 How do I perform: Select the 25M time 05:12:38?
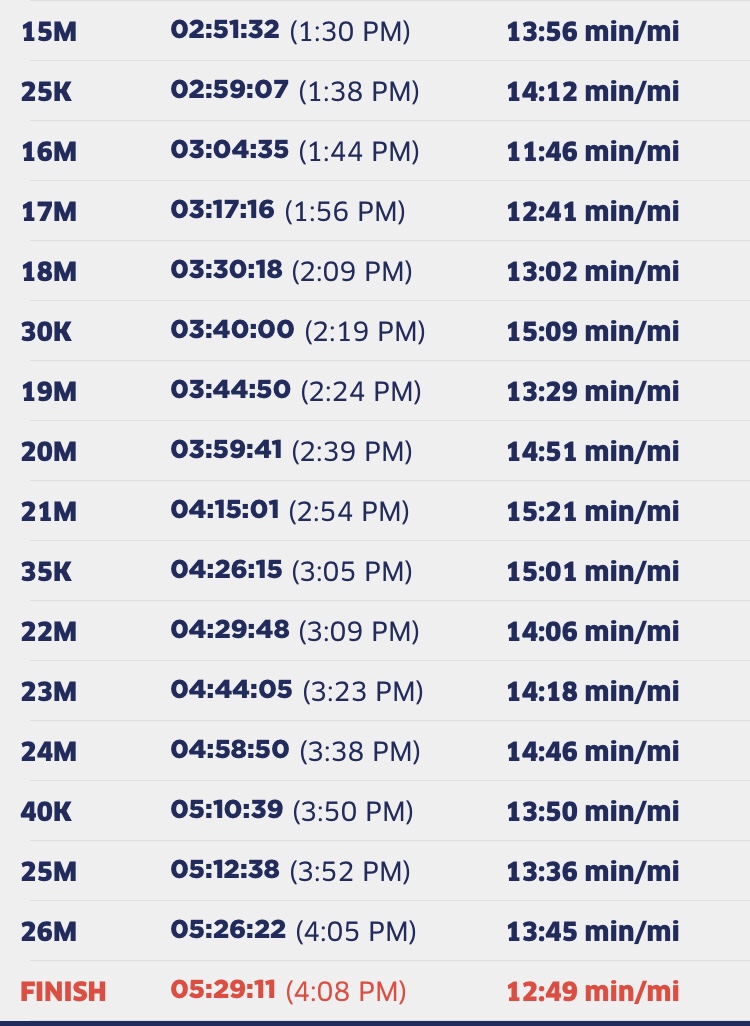[225, 870]
